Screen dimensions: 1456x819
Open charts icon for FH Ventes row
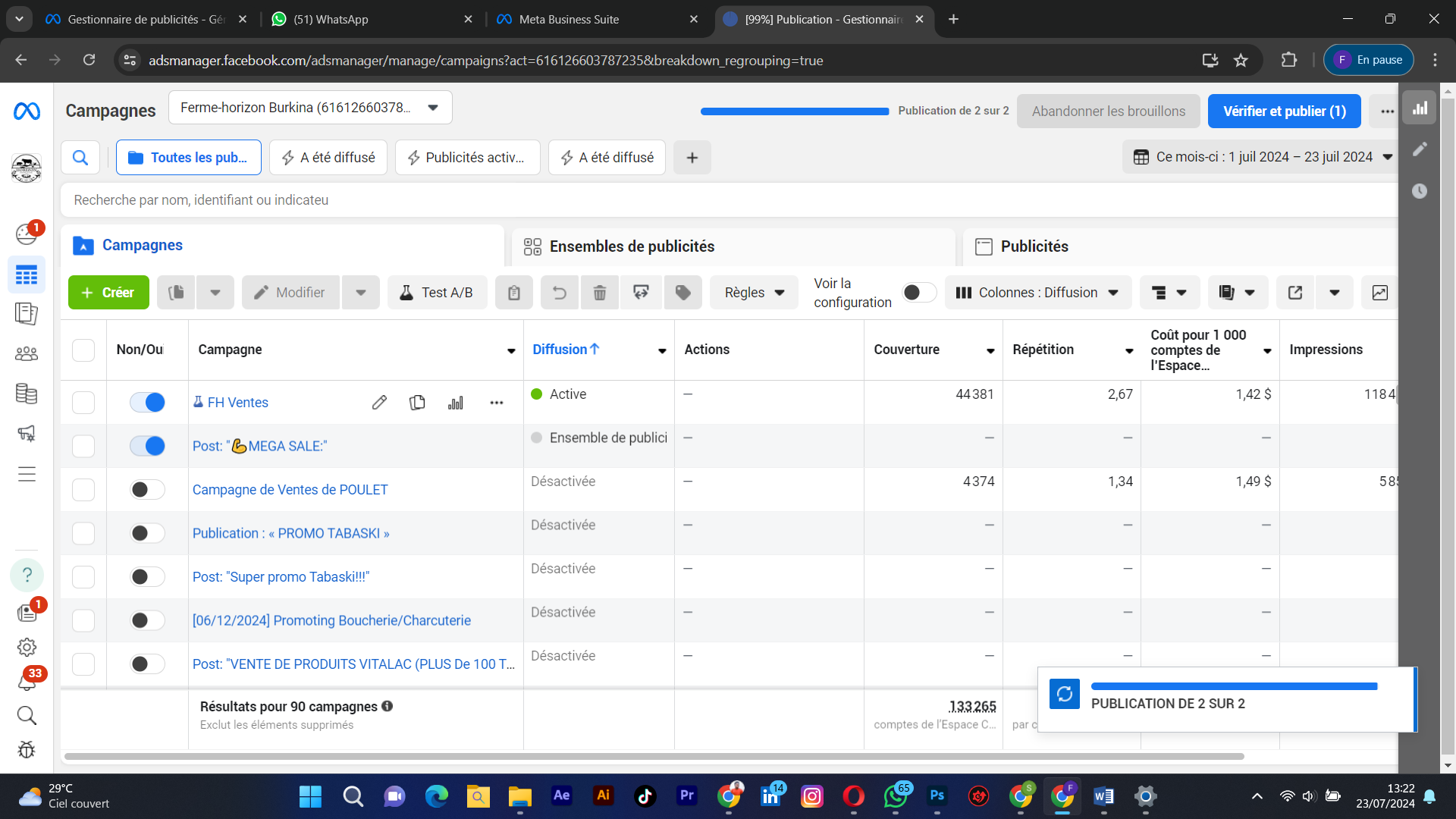point(455,403)
